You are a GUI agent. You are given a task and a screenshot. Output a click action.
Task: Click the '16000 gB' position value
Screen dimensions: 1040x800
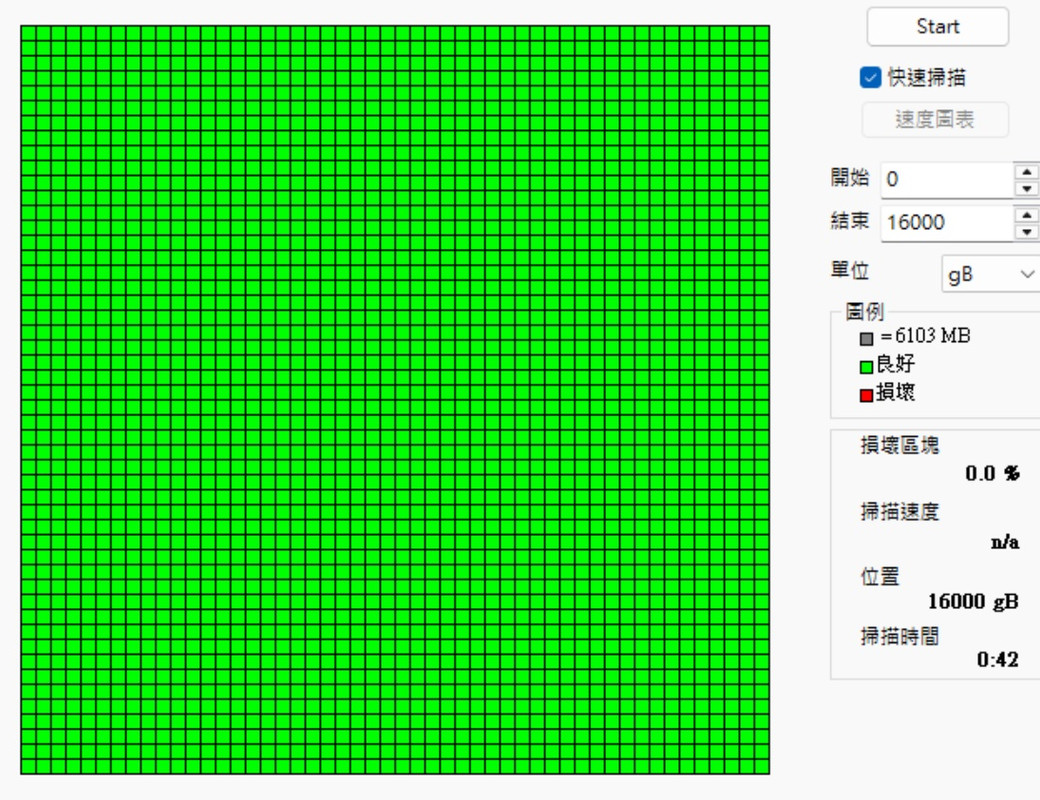[x=973, y=601]
